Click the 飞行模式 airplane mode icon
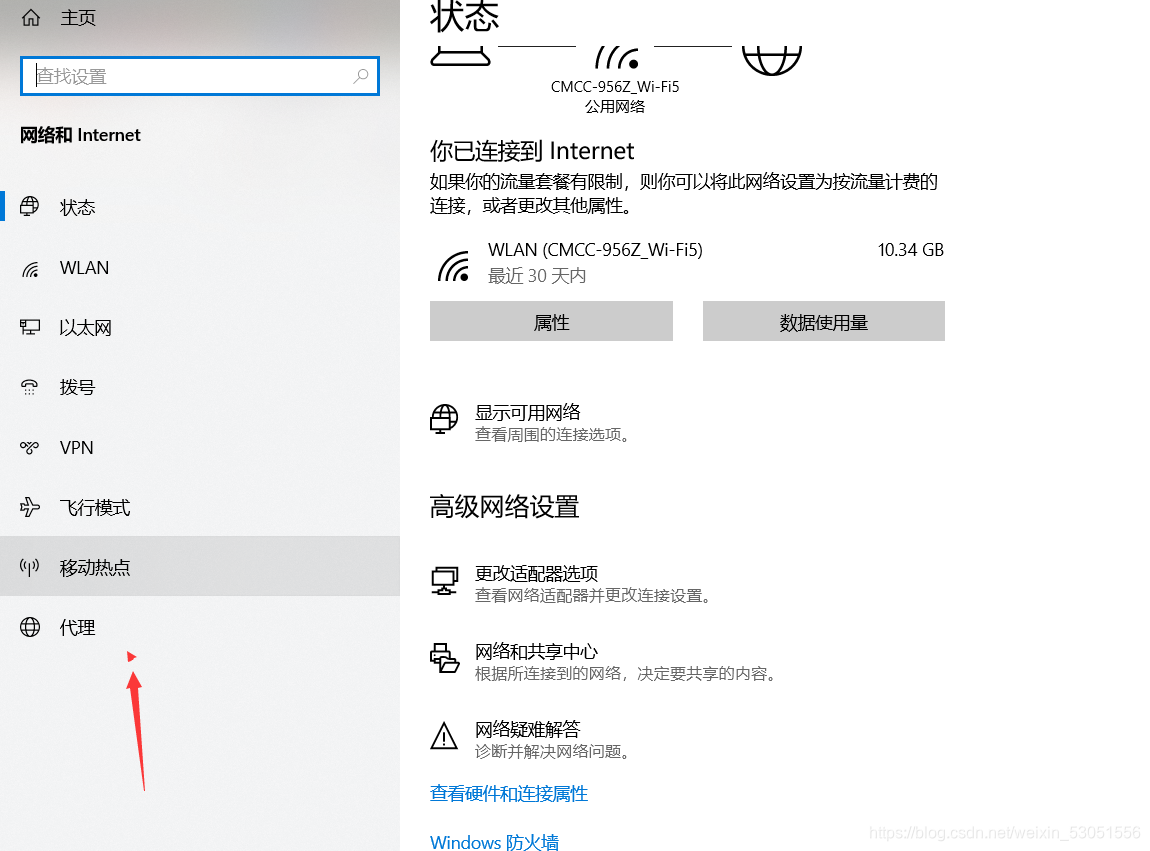1150x851 pixels. click(x=30, y=507)
